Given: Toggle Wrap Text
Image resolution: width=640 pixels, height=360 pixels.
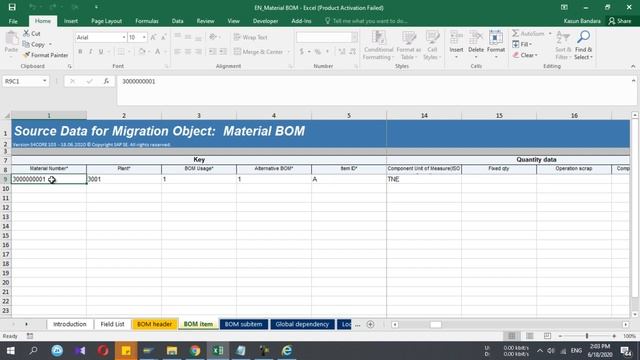Looking at the screenshot, I should (x=251, y=37).
